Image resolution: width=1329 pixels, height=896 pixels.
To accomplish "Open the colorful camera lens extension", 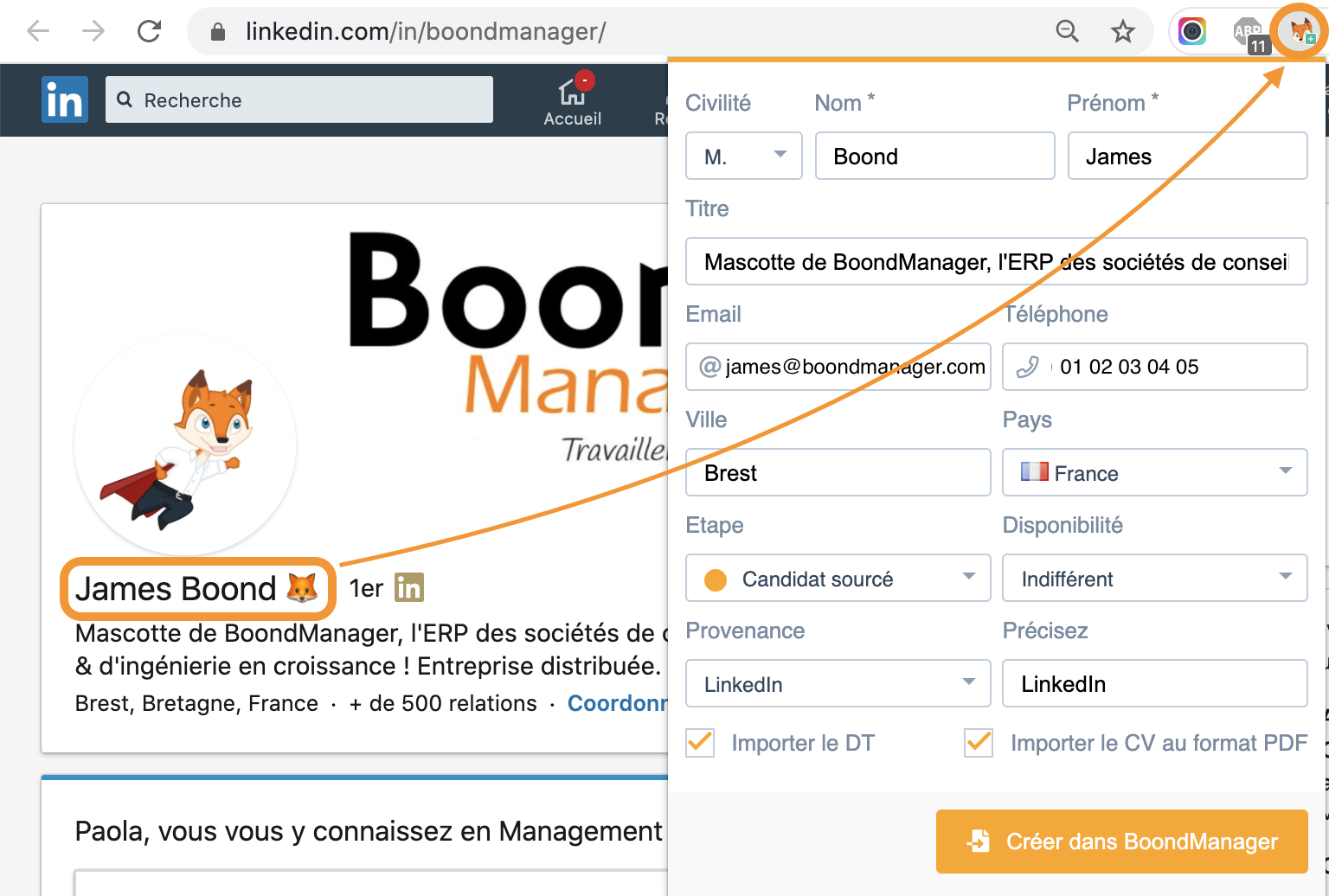I will coord(1192,31).
